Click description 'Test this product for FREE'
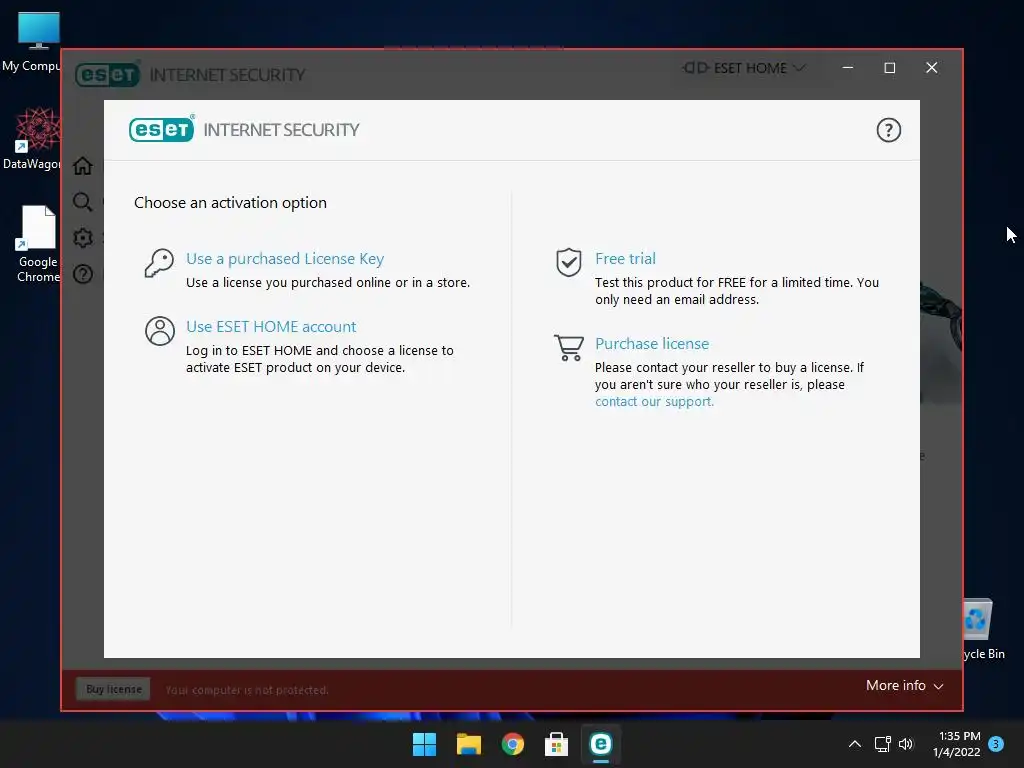The image size is (1024, 768). [737, 291]
